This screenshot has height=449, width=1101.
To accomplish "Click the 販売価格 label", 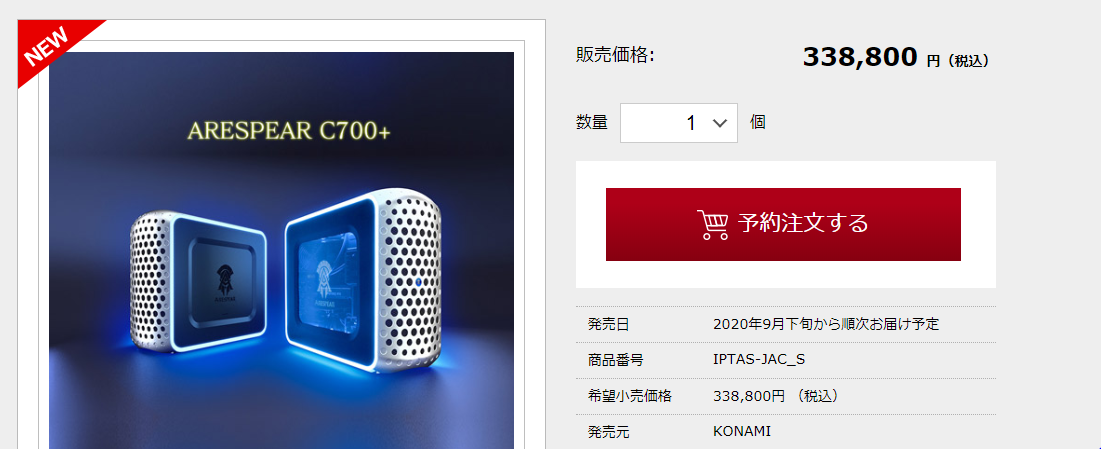I will point(615,55).
